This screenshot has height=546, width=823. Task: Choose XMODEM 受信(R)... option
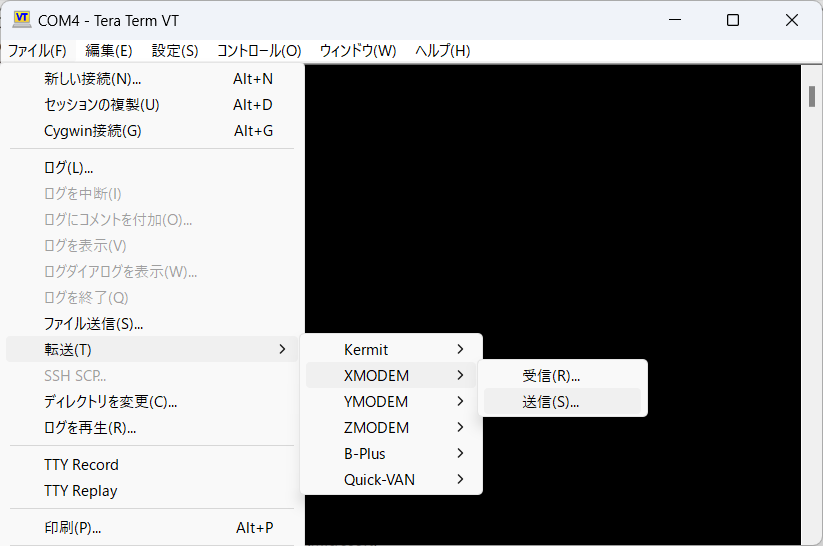click(x=563, y=376)
